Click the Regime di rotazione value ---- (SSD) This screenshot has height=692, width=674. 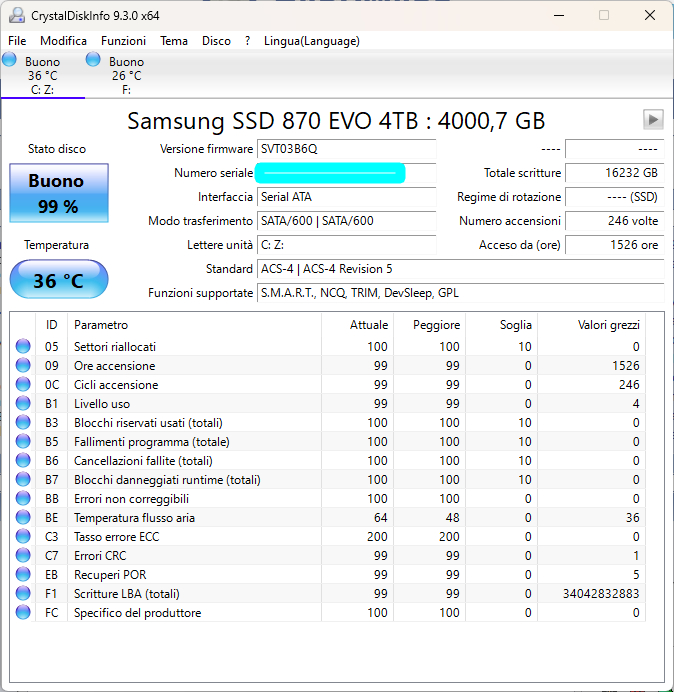coord(614,197)
